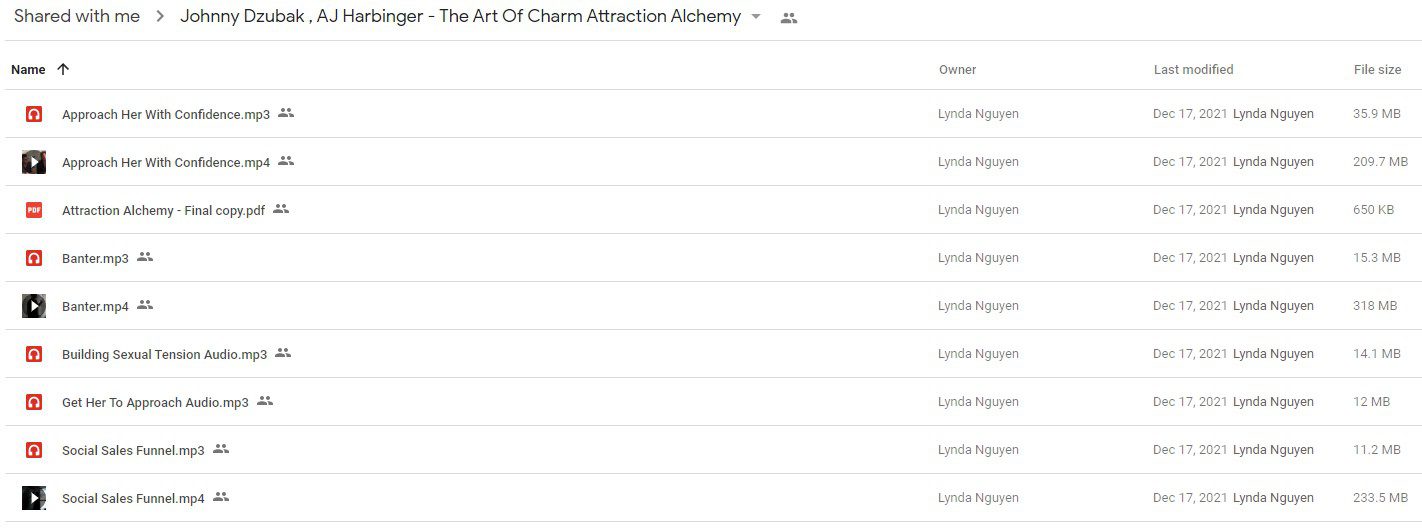
Task: Open the Banter.mp4 video thumbnail
Action: point(34,306)
